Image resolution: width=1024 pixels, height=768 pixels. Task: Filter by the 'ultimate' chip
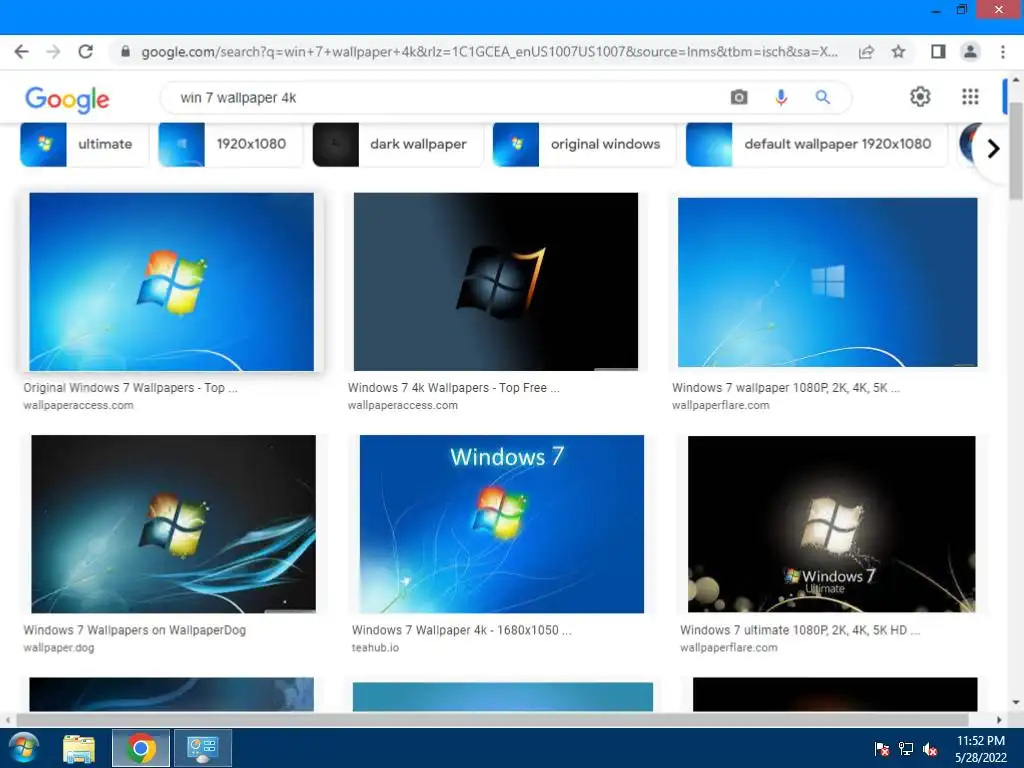84,144
